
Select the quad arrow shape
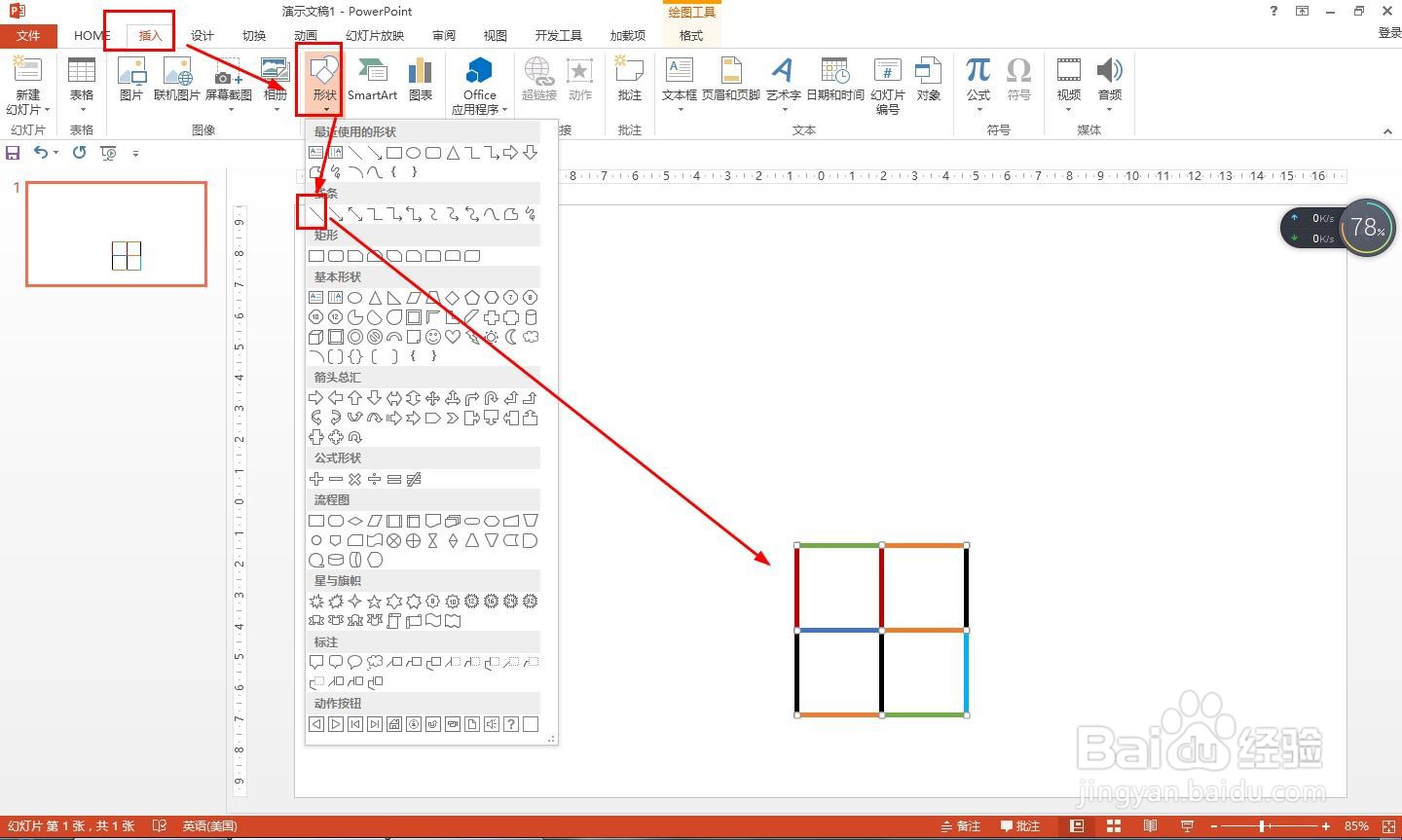click(x=433, y=398)
